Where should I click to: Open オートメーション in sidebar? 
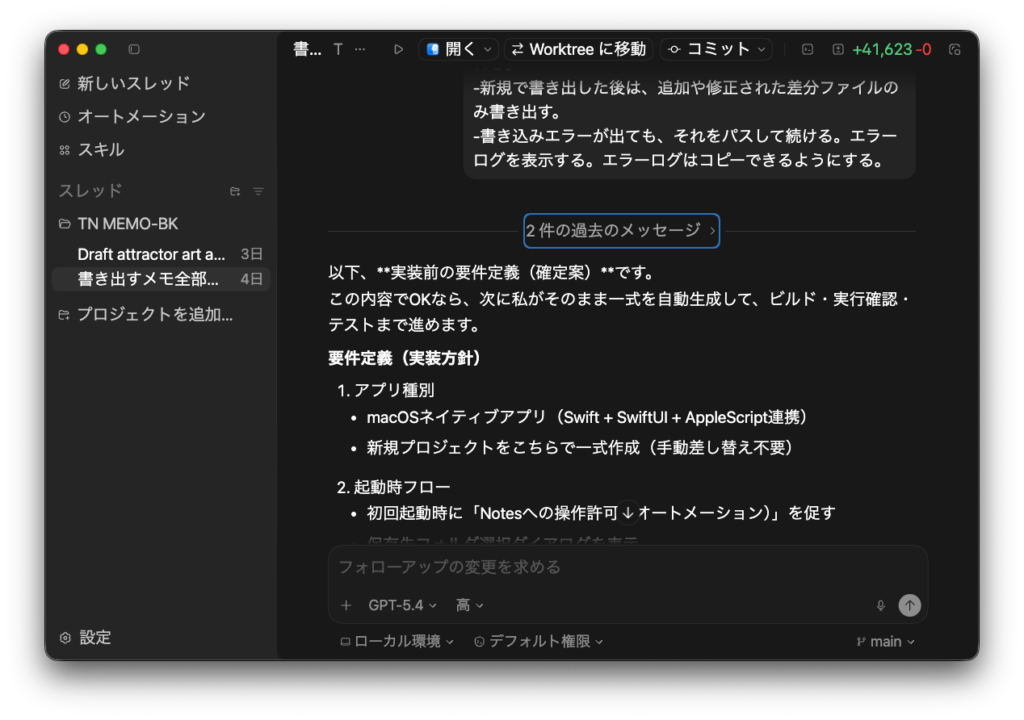tap(141, 116)
